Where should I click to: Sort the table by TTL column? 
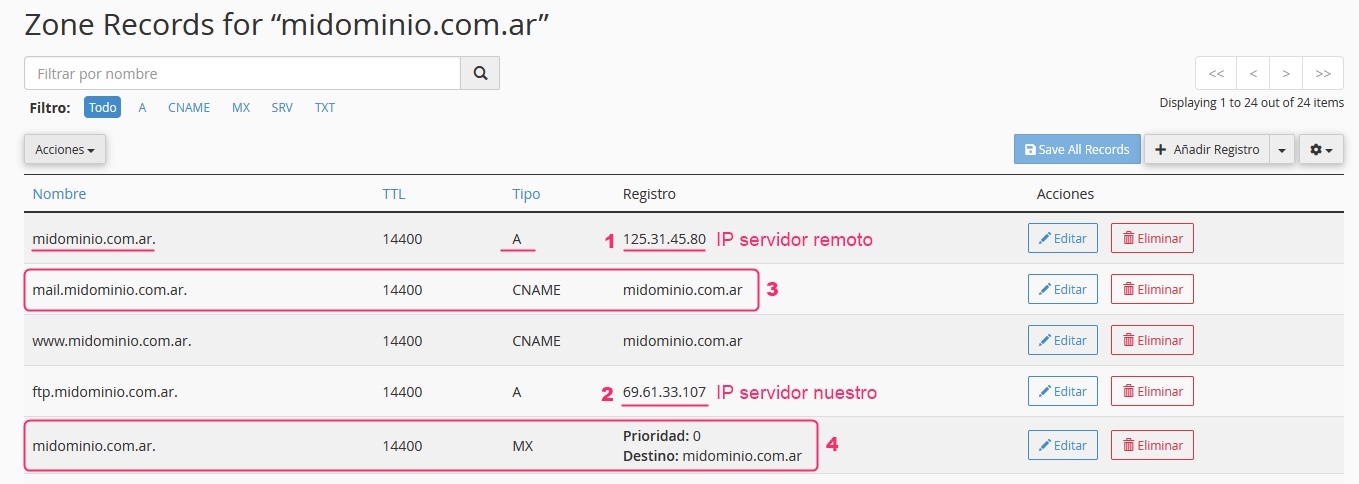394,194
